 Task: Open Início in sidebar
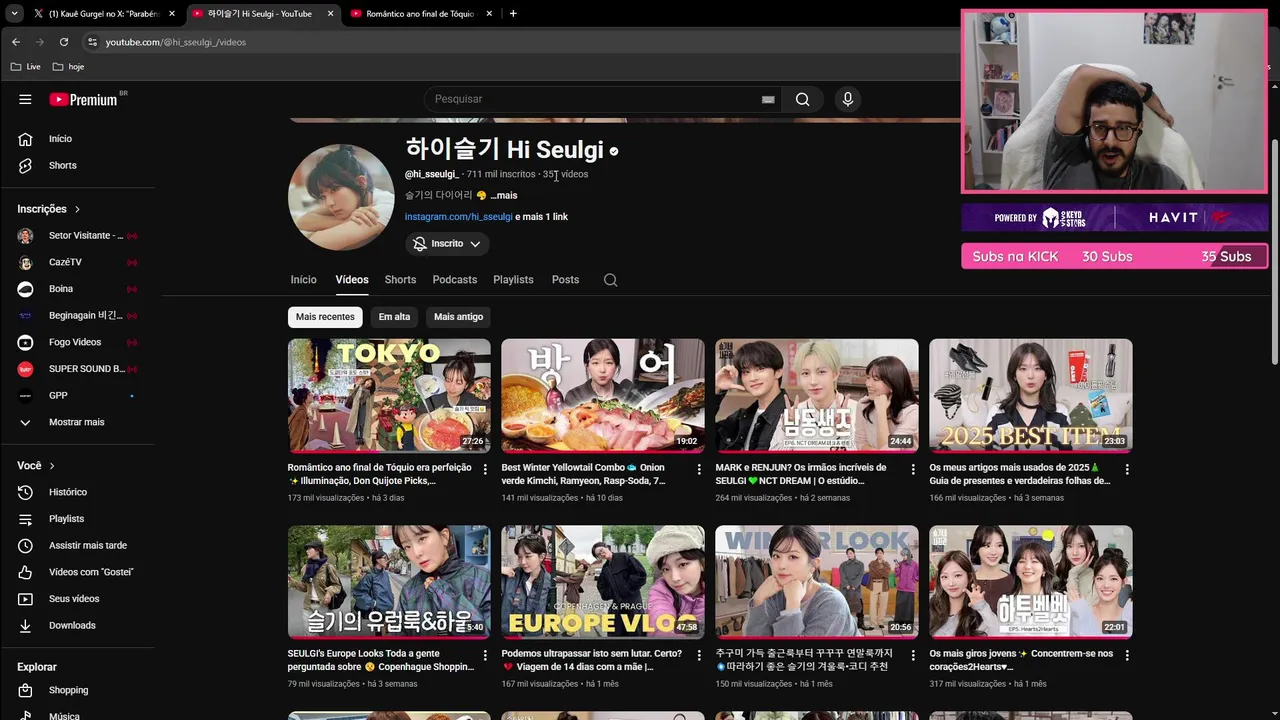78,139
